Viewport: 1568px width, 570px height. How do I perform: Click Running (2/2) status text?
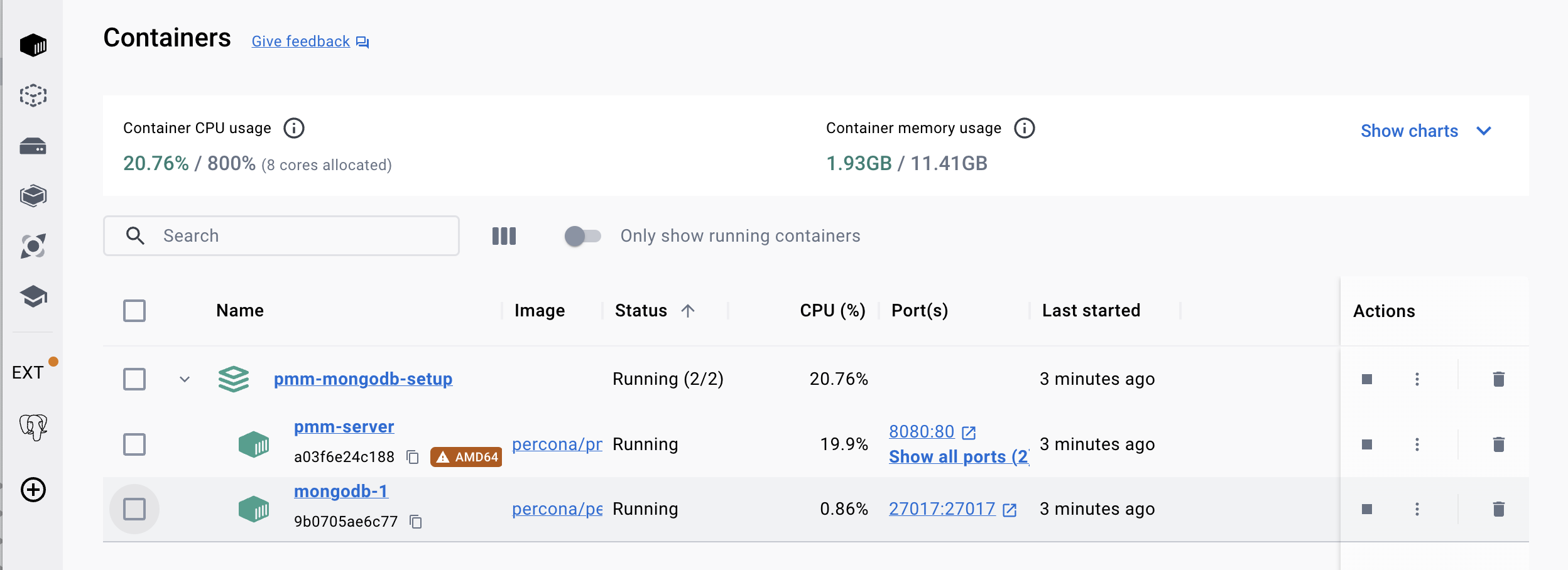pyautogui.click(x=668, y=379)
